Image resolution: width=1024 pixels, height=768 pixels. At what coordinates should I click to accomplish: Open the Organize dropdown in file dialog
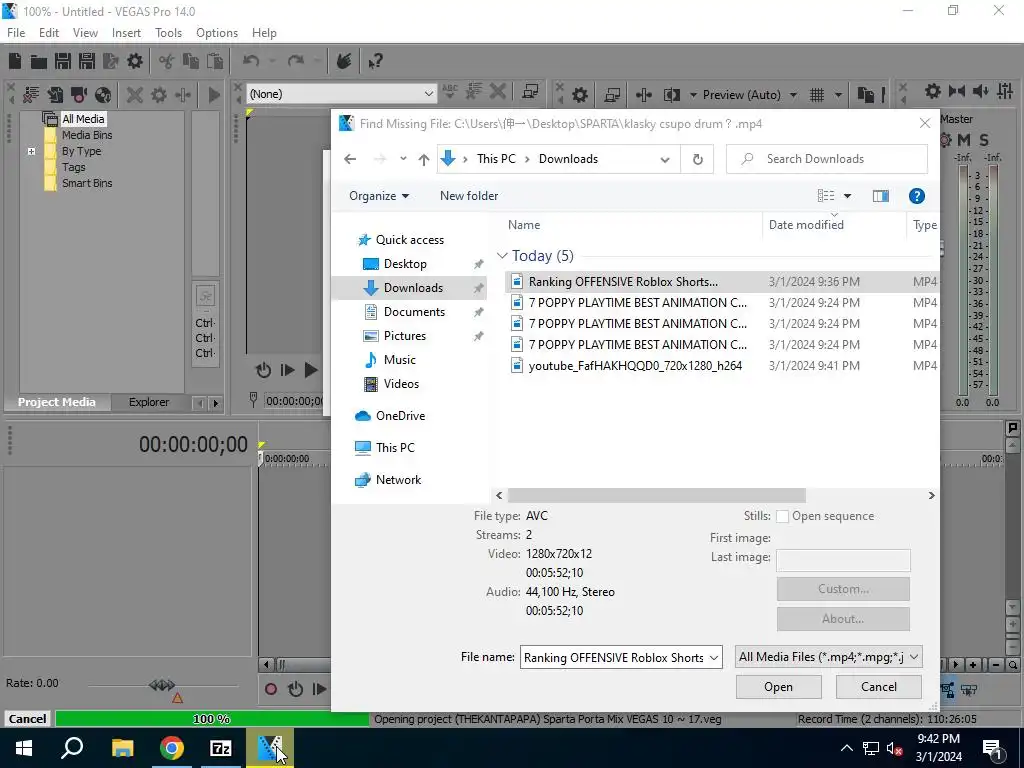click(x=379, y=196)
